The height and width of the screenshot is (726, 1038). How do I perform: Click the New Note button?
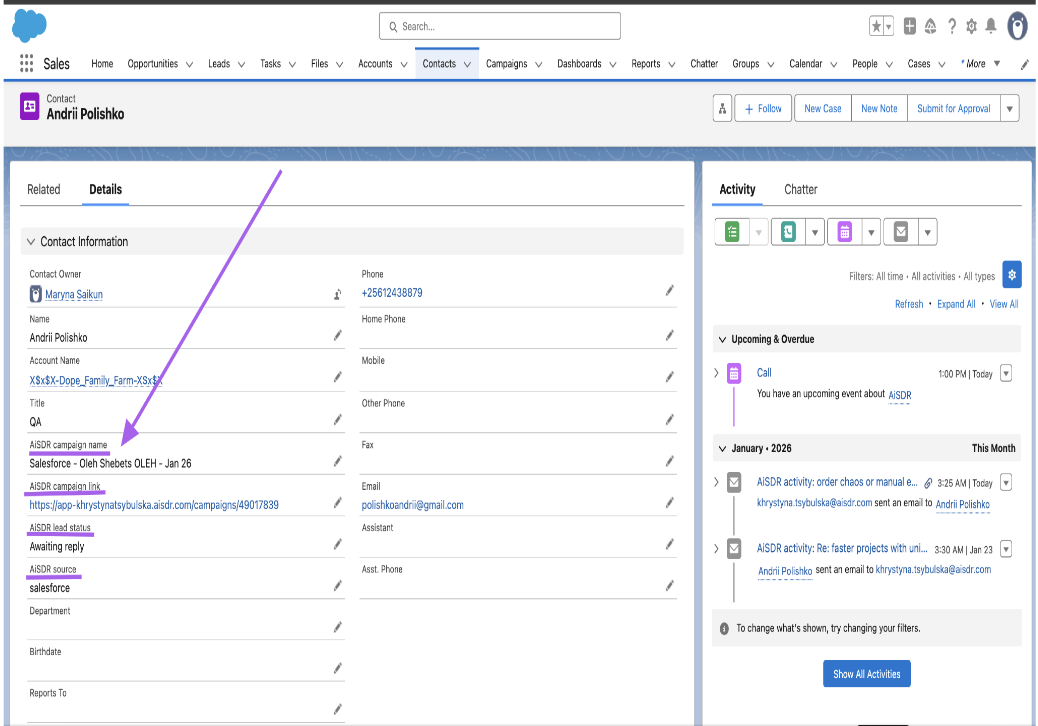[879, 109]
